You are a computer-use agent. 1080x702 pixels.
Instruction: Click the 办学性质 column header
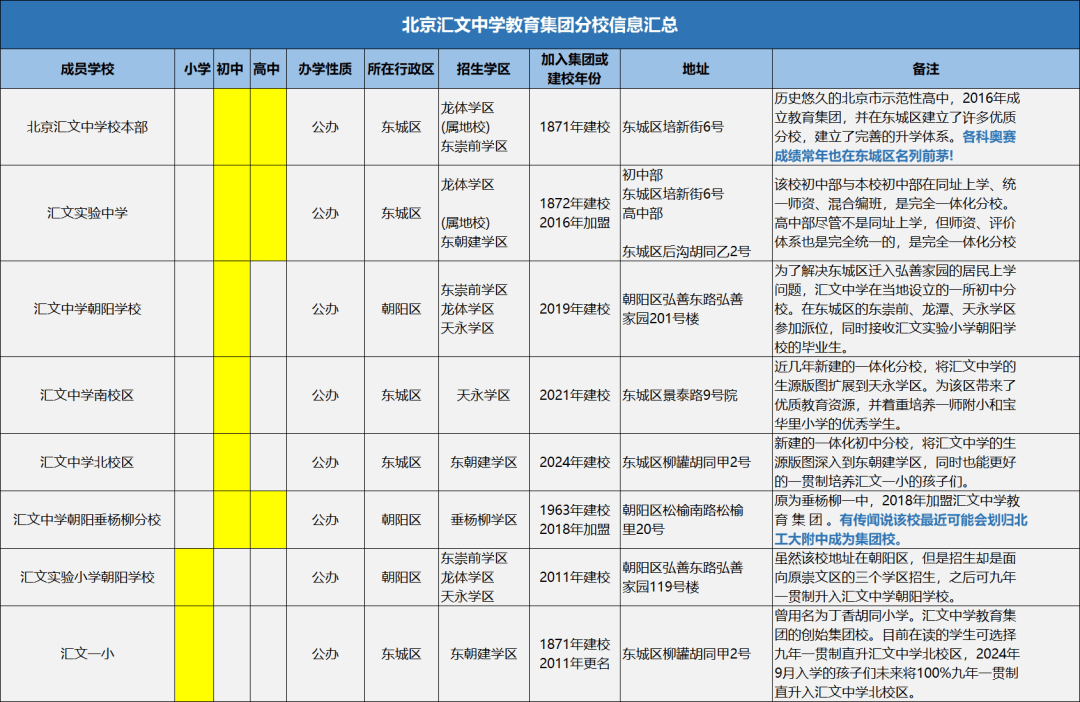click(325, 69)
